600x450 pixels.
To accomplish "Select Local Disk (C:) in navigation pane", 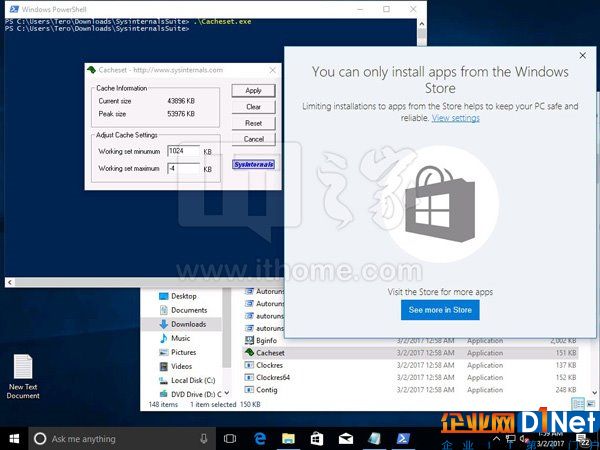I will (193, 381).
